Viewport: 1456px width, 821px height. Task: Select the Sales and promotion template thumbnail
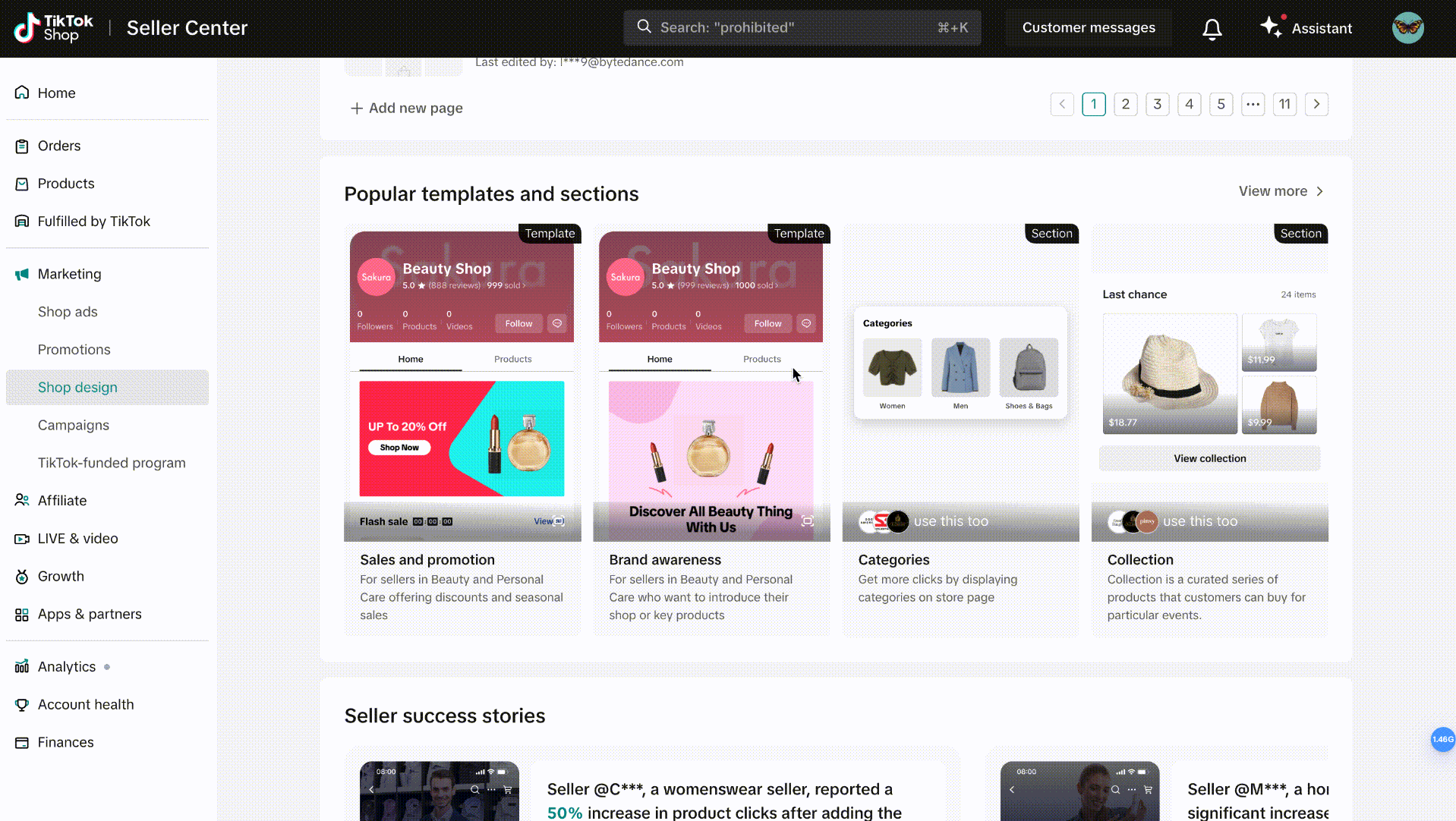click(462, 383)
